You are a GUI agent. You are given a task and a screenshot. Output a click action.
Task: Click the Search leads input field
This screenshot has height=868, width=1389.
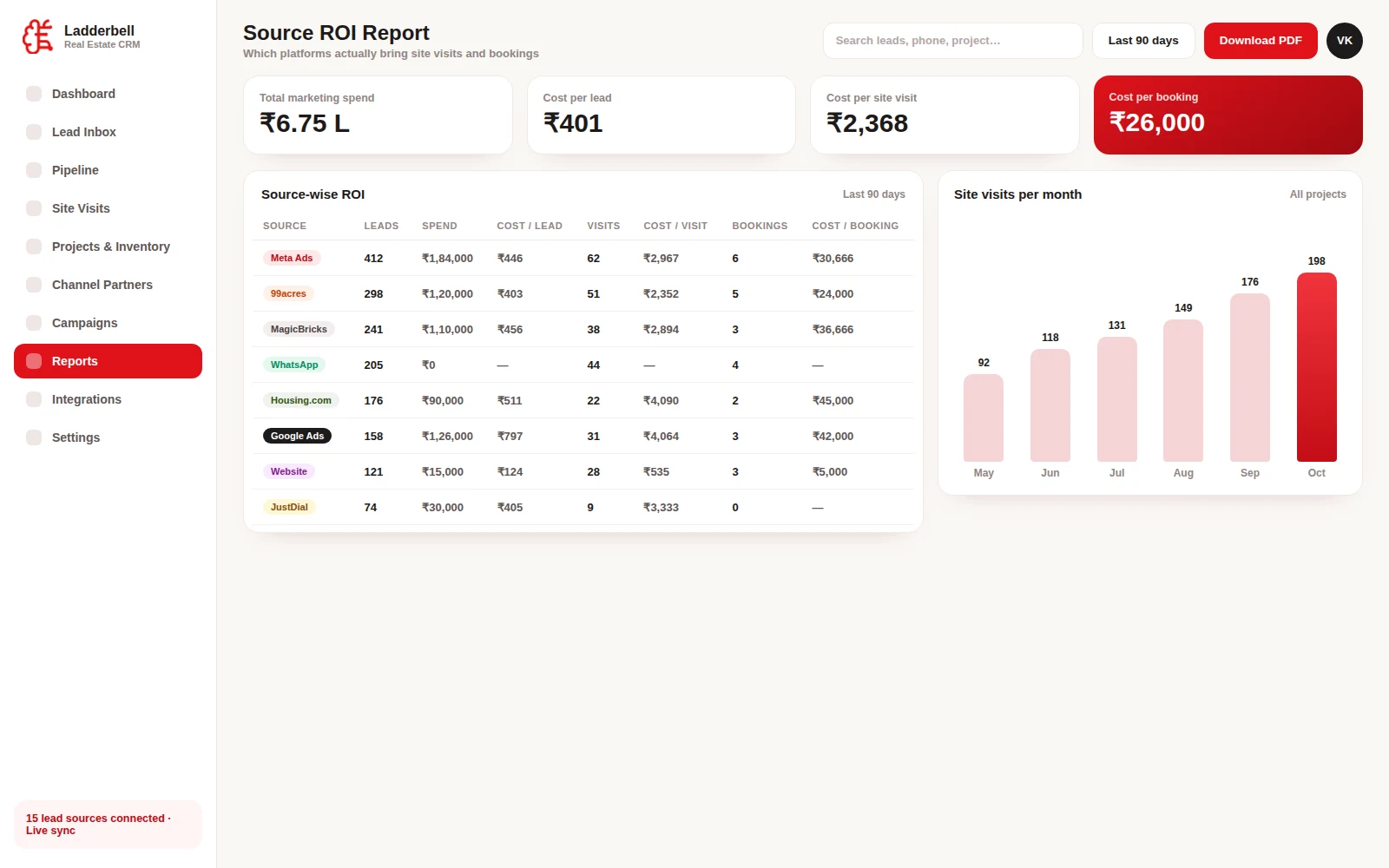pos(952,41)
